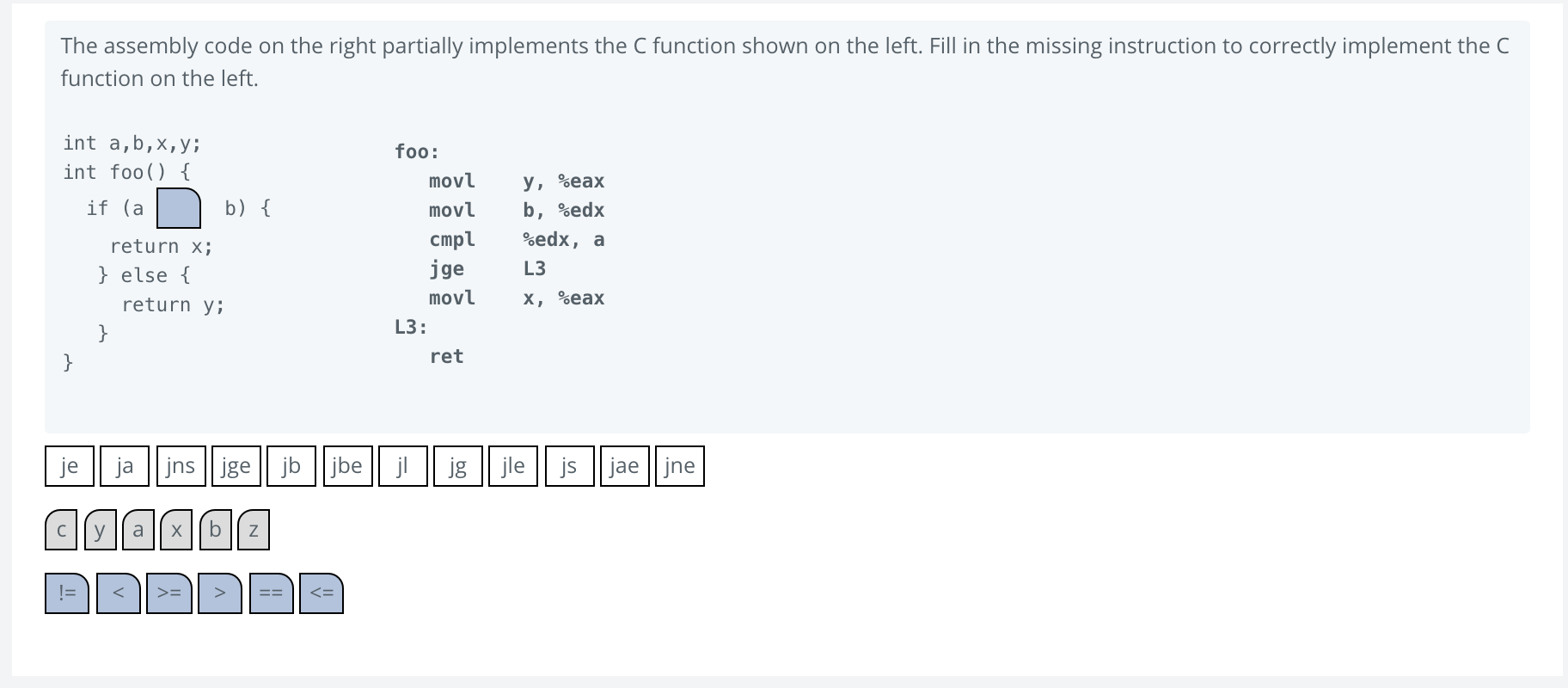Select the jle jump instruction token

(512, 466)
